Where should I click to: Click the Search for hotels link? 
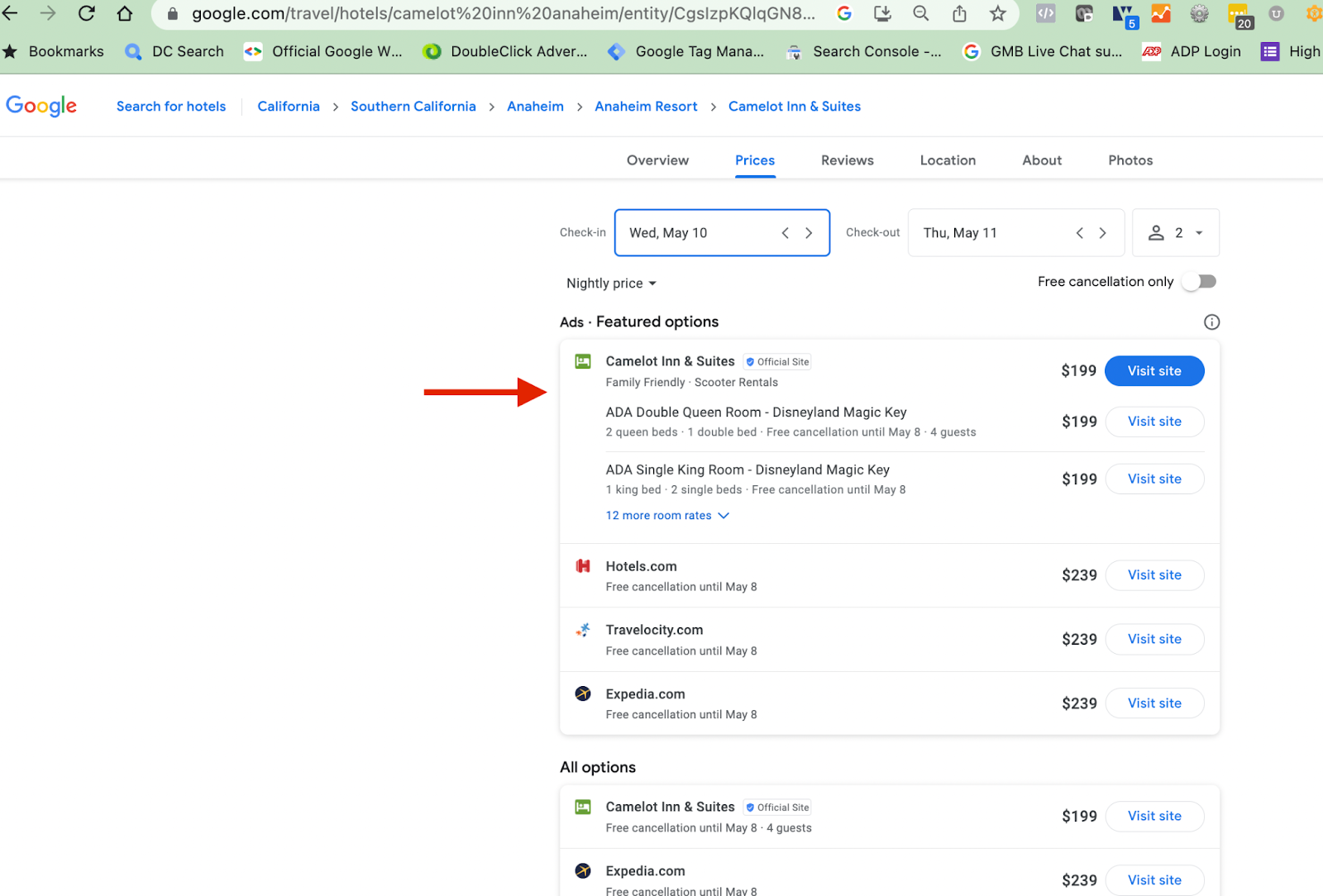pyautogui.click(x=171, y=107)
